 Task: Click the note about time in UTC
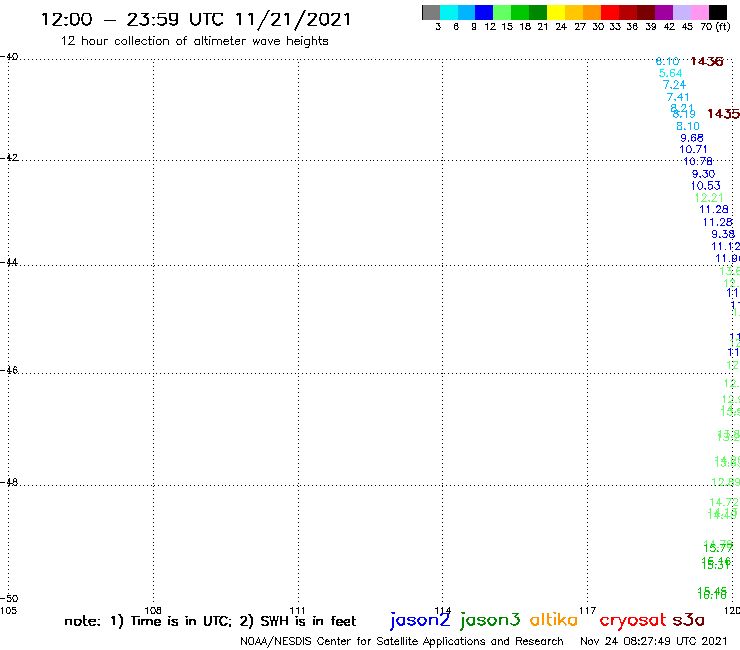(210, 621)
